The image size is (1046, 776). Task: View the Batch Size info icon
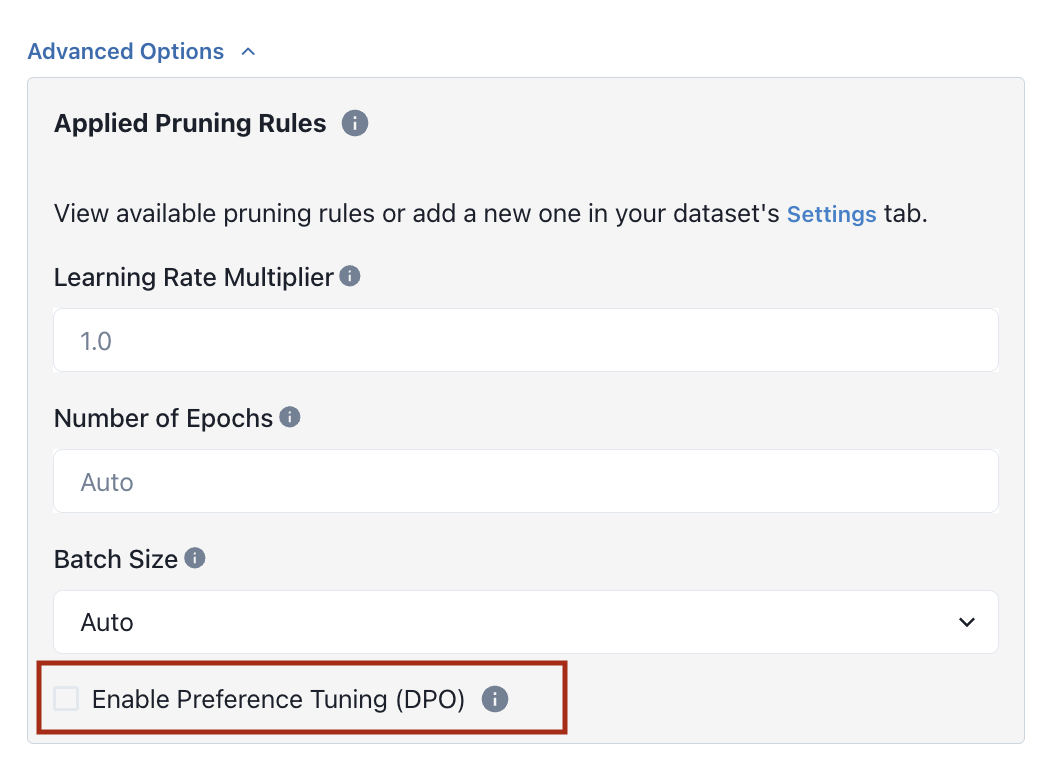coord(196,558)
